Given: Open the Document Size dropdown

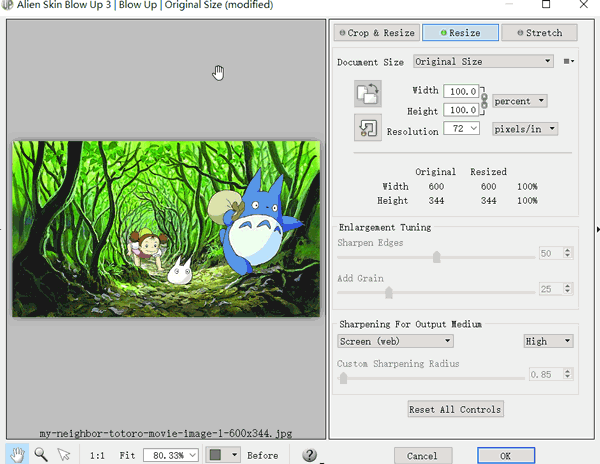Looking at the screenshot, I should tap(483, 61).
